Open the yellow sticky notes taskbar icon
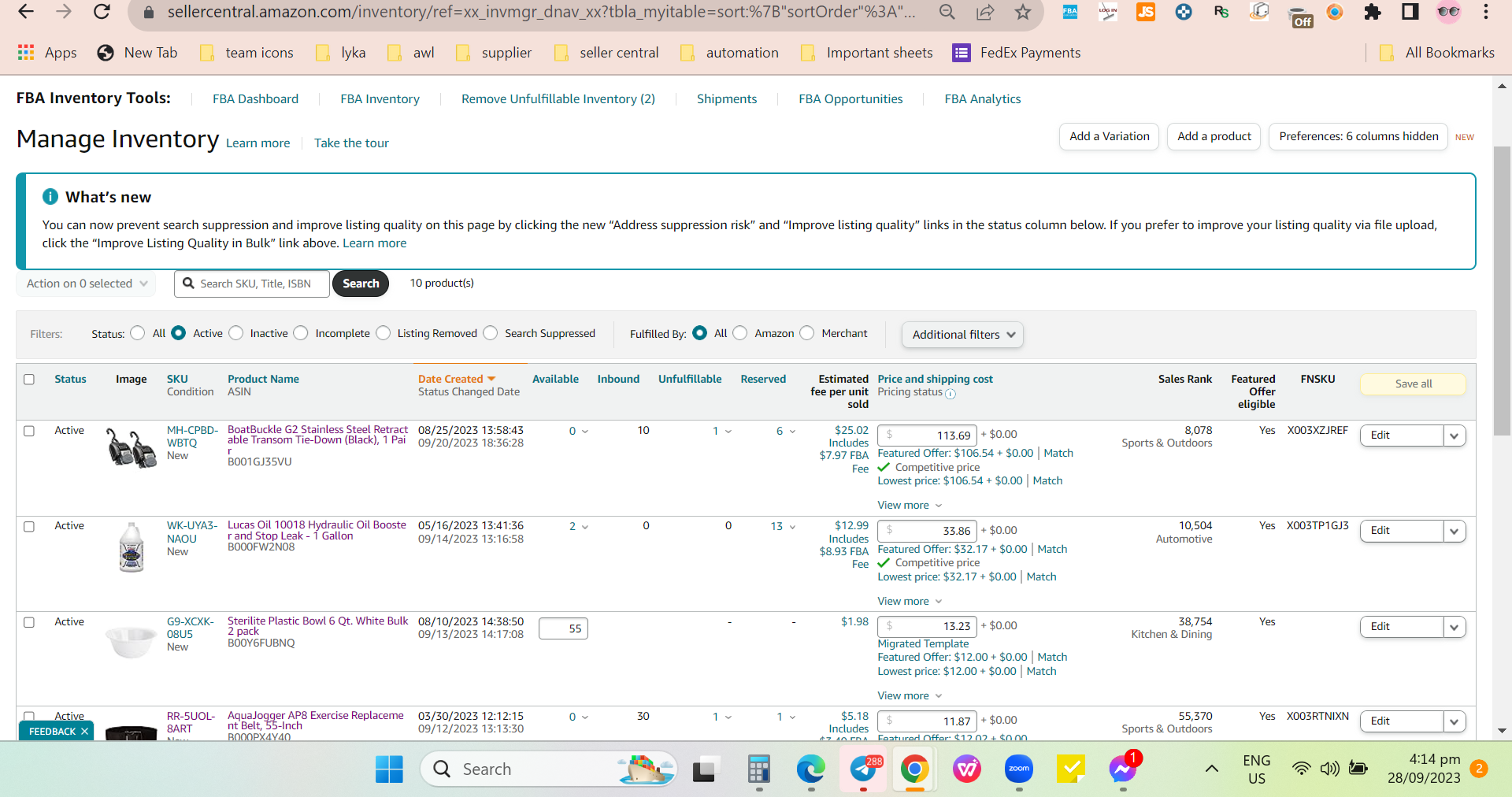Viewport: 1512px width, 797px height. click(1071, 769)
